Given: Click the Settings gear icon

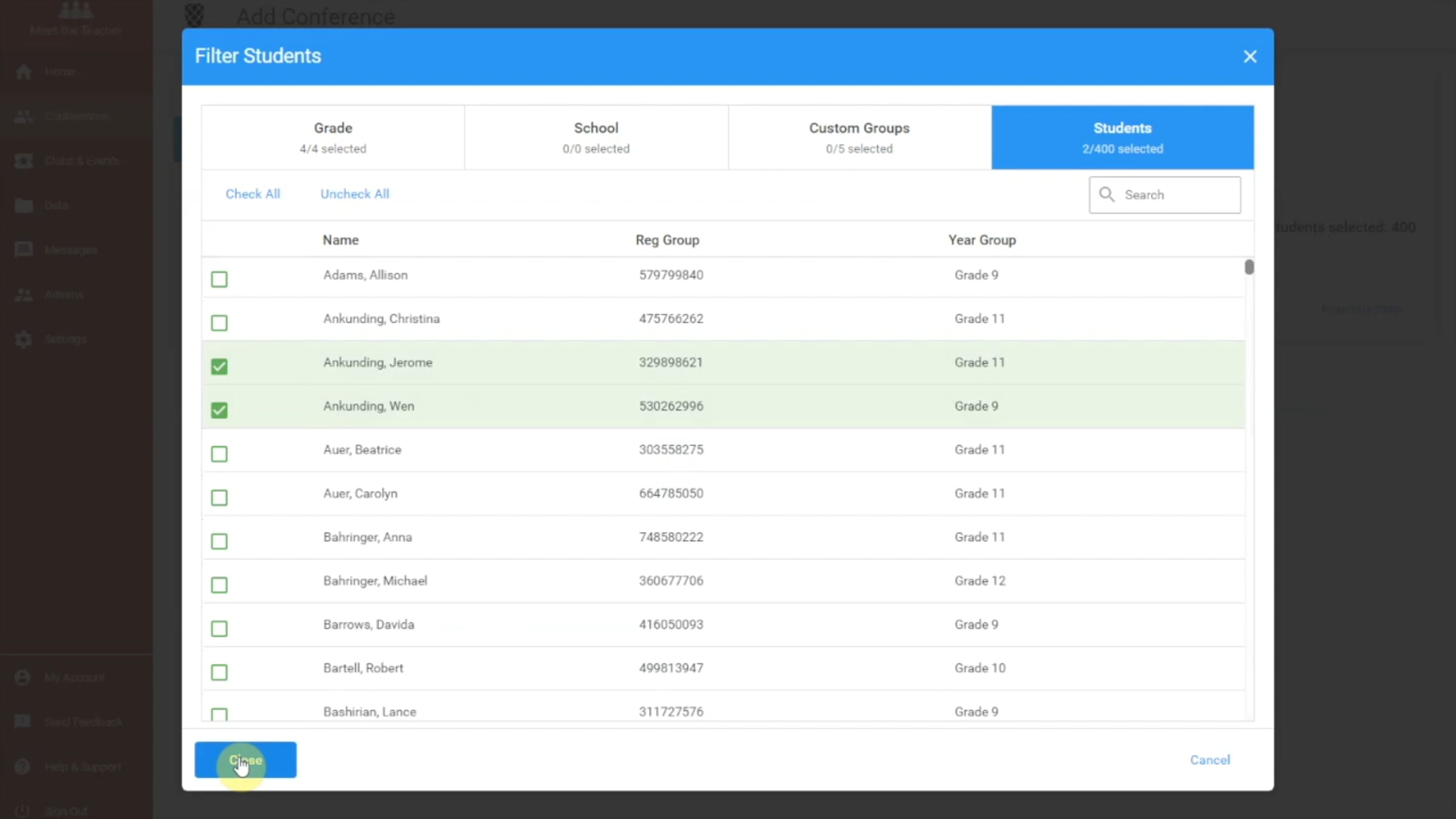Looking at the screenshot, I should pyautogui.click(x=23, y=339).
